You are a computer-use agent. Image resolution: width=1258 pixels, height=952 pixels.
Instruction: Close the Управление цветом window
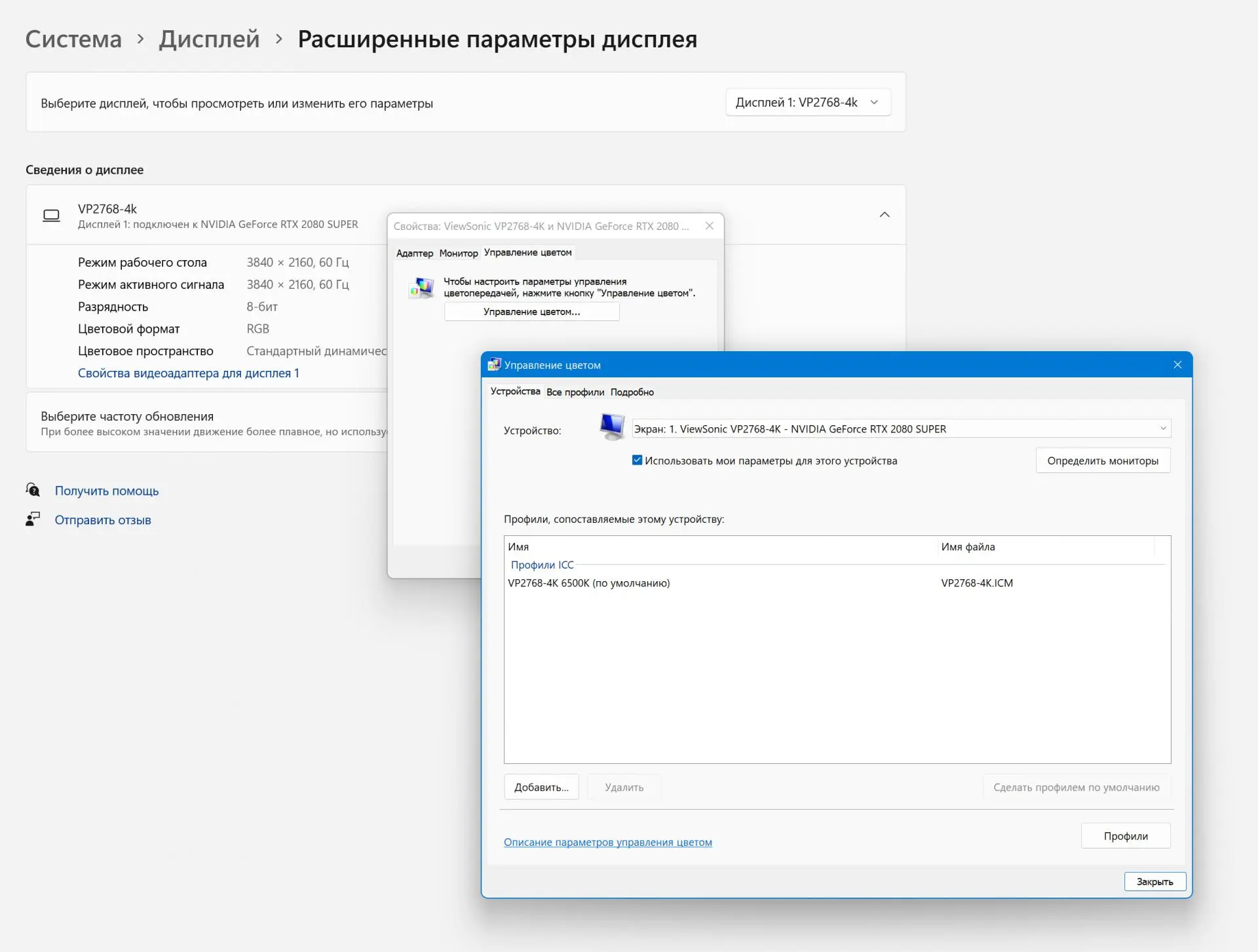pyautogui.click(x=1177, y=365)
